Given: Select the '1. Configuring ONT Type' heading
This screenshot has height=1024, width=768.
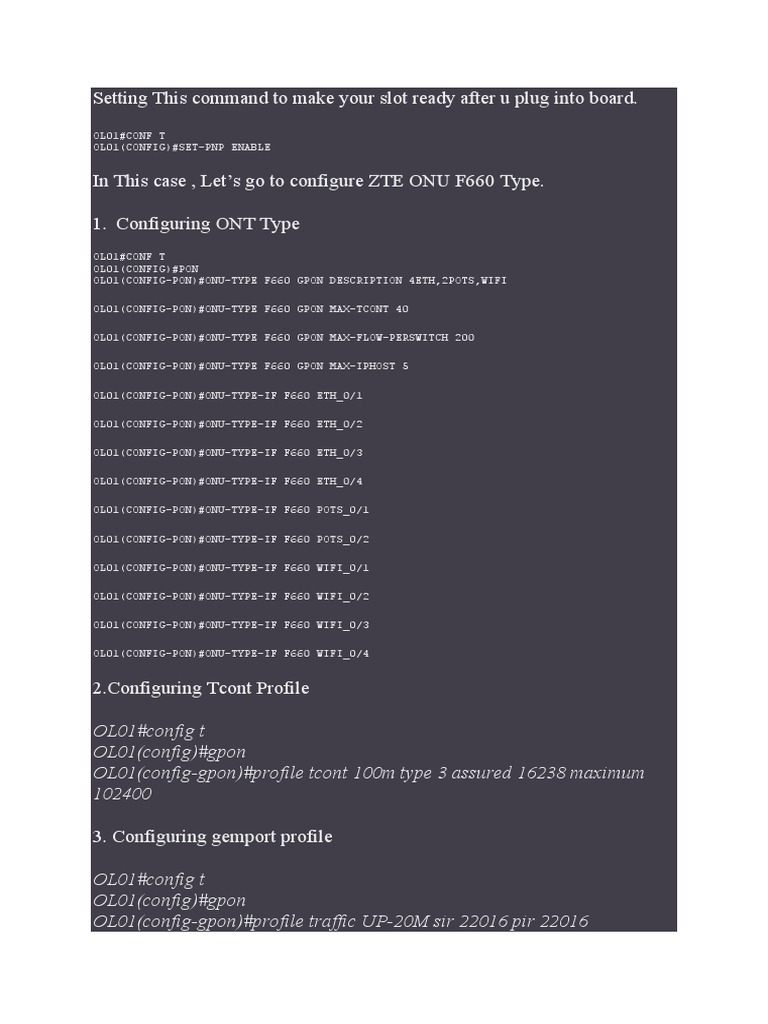Looking at the screenshot, I should [x=196, y=224].
